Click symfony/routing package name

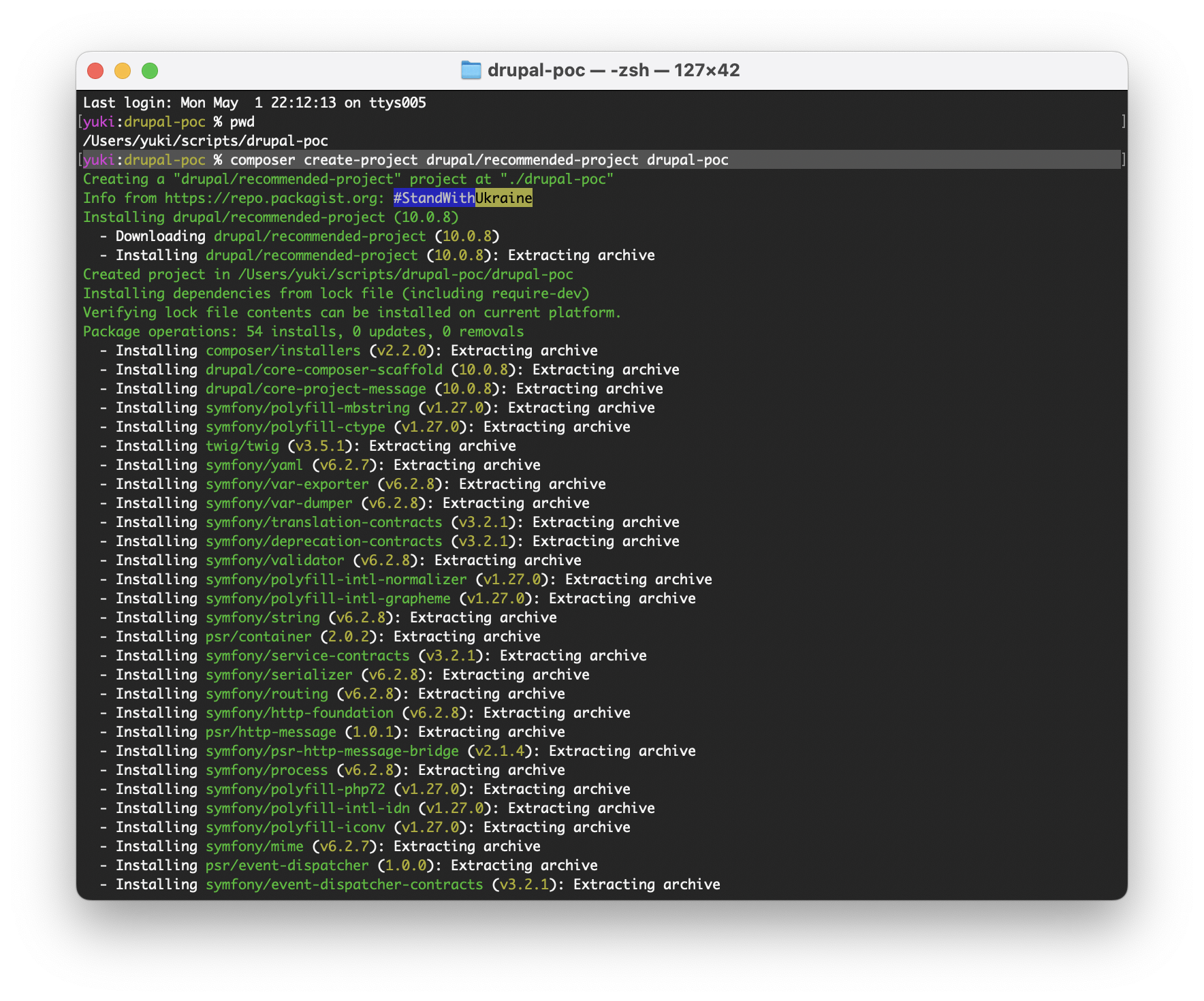(x=267, y=694)
